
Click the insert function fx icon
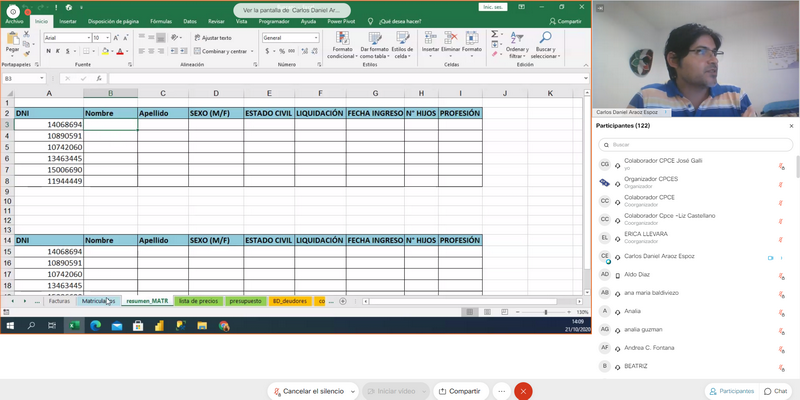99,79
